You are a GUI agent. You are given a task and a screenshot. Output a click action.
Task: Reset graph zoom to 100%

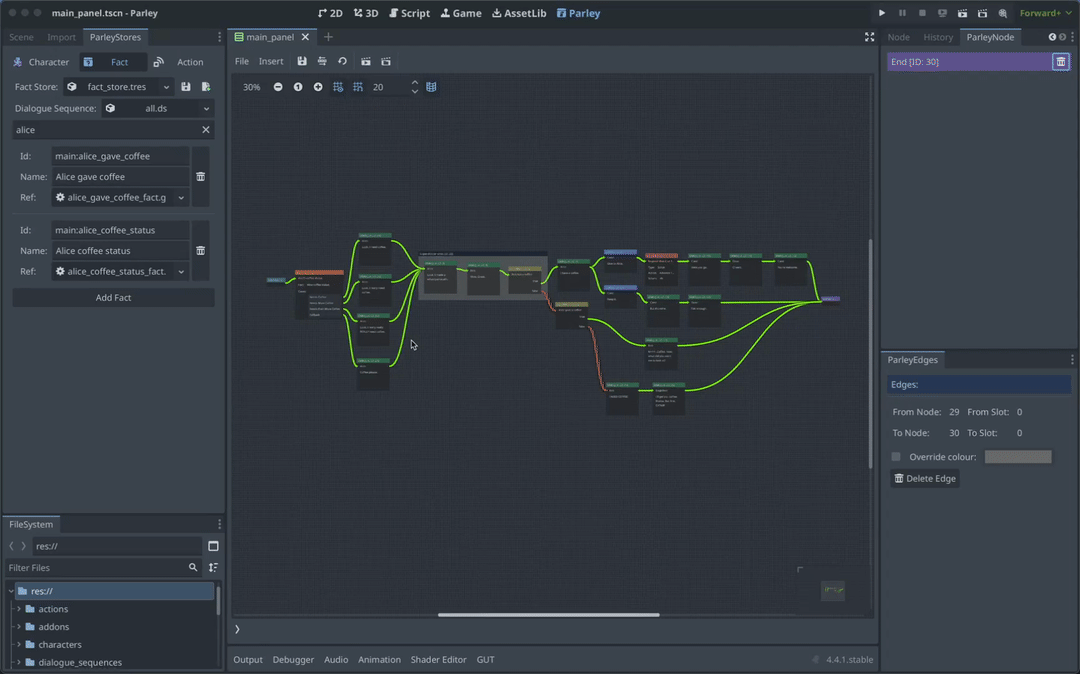click(296, 87)
